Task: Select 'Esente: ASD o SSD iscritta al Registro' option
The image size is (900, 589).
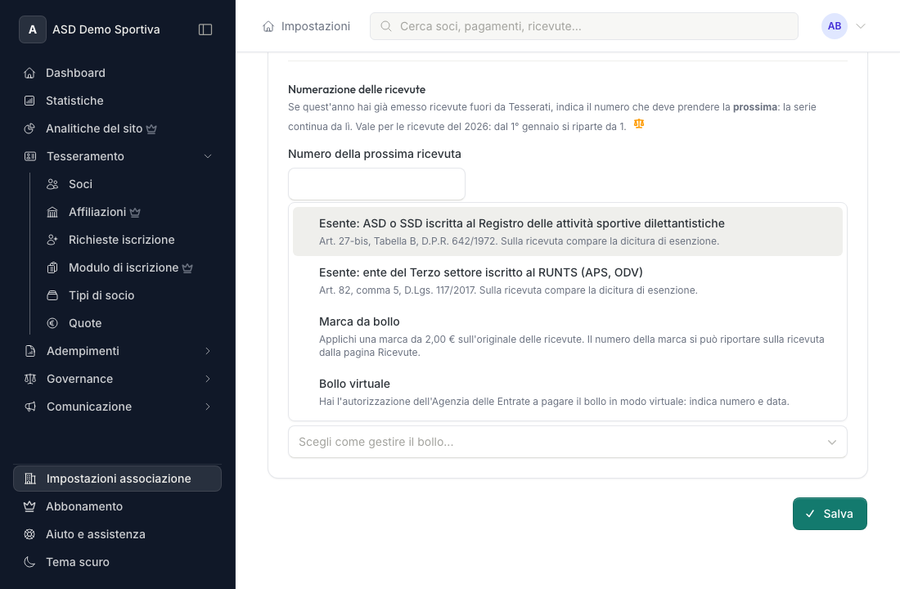Action: pyautogui.click(x=568, y=231)
